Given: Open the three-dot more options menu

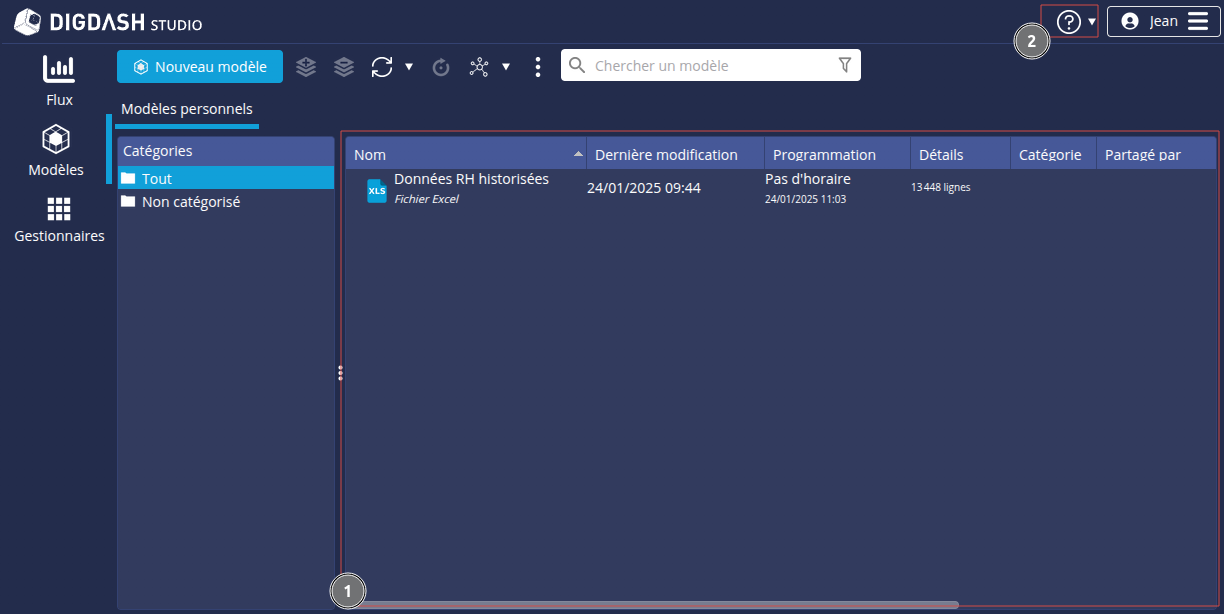Looking at the screenshot, I should tap(538, 67).
